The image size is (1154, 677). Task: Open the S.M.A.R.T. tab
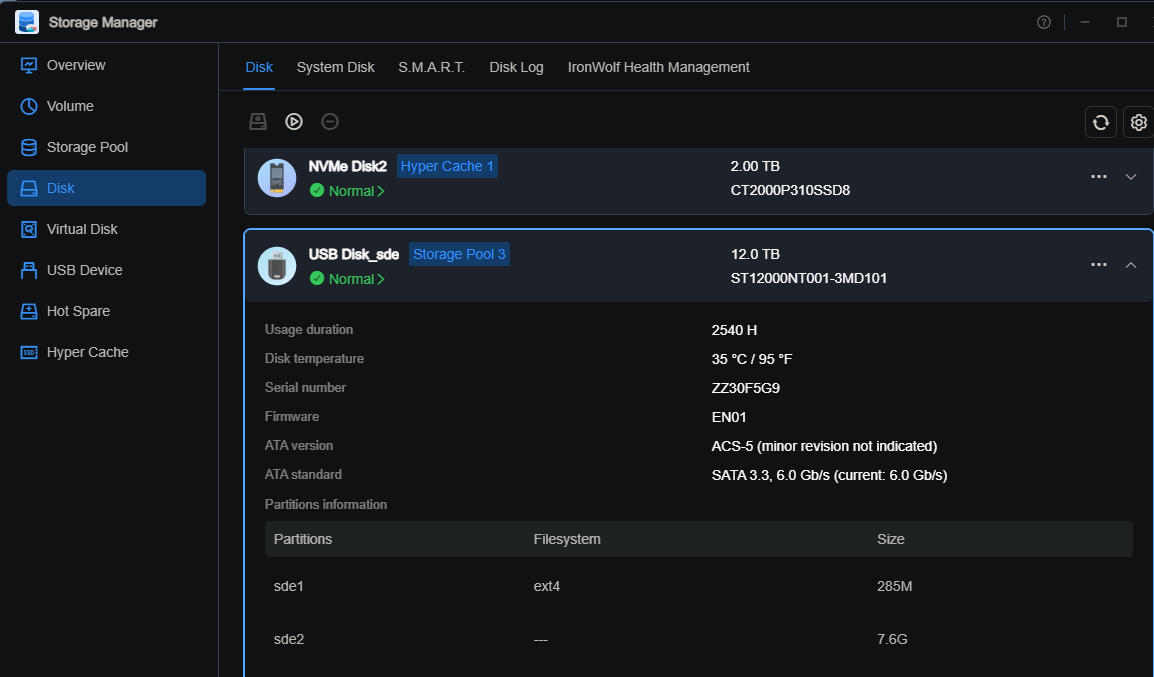tap(431, 67)
